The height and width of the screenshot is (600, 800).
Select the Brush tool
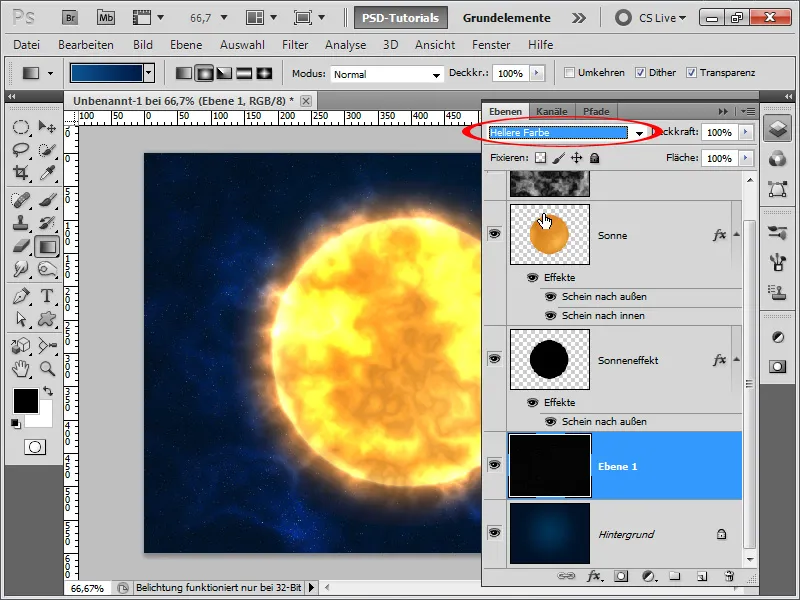[x=47, y=200]
